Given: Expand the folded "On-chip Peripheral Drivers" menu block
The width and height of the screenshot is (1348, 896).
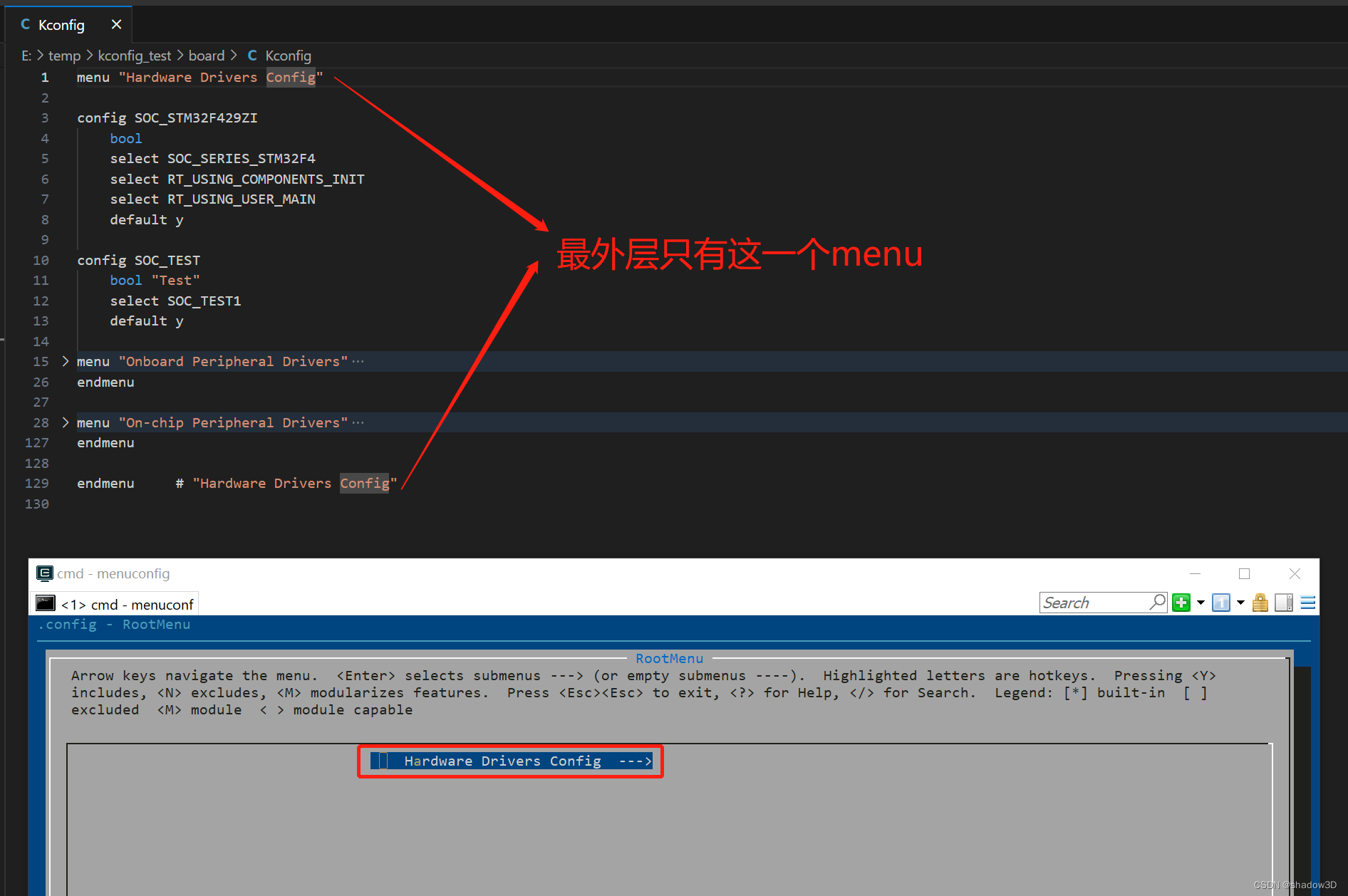Looking at the screenshot, I should pos(65,422).
